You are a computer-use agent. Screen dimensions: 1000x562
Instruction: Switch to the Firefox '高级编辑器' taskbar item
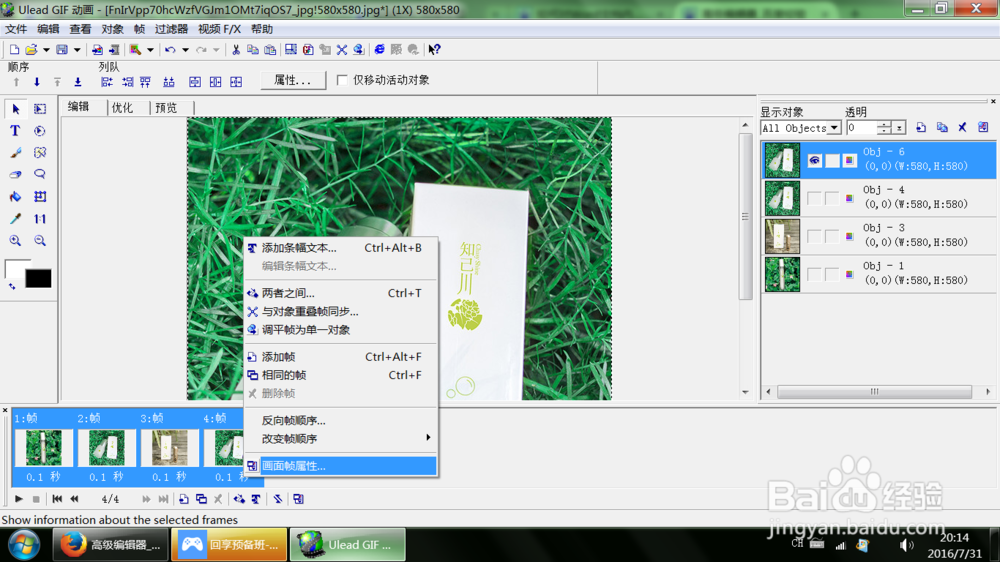[110, 545]
